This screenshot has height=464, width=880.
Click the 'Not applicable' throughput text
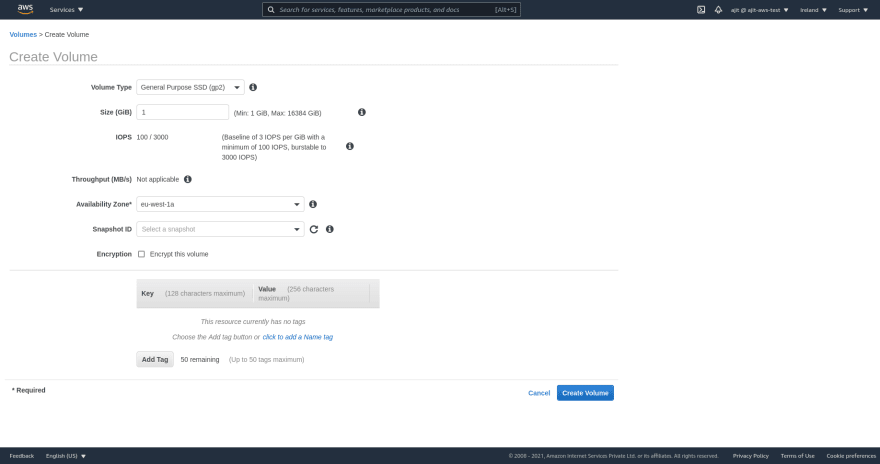[158, 180]
